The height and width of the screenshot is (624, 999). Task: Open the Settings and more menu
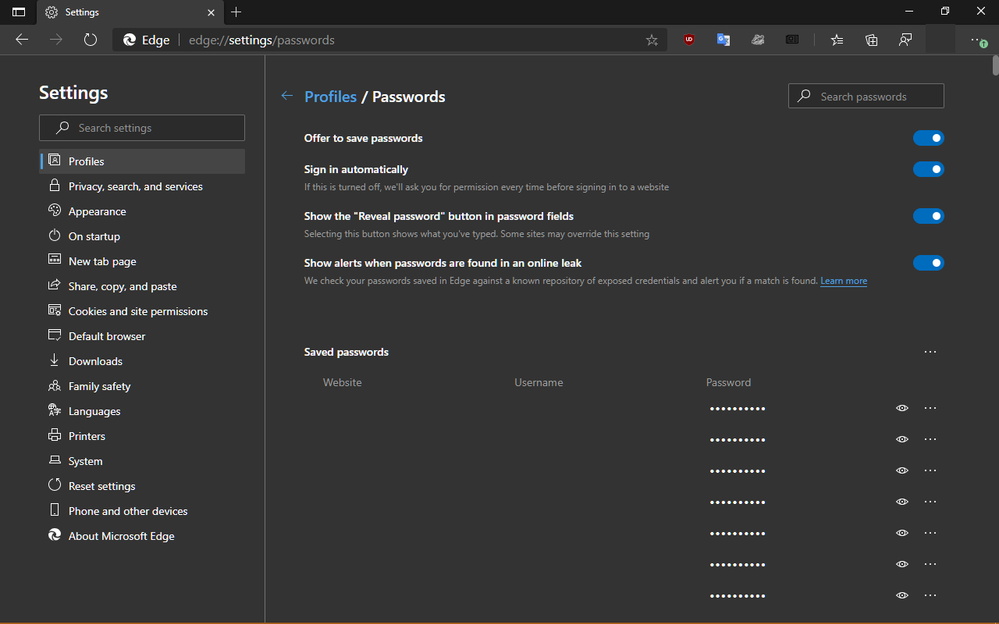point(979,40)
